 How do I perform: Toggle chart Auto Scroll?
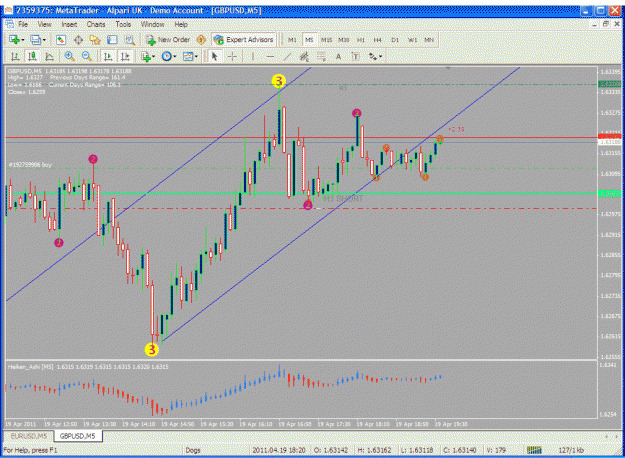108,57
